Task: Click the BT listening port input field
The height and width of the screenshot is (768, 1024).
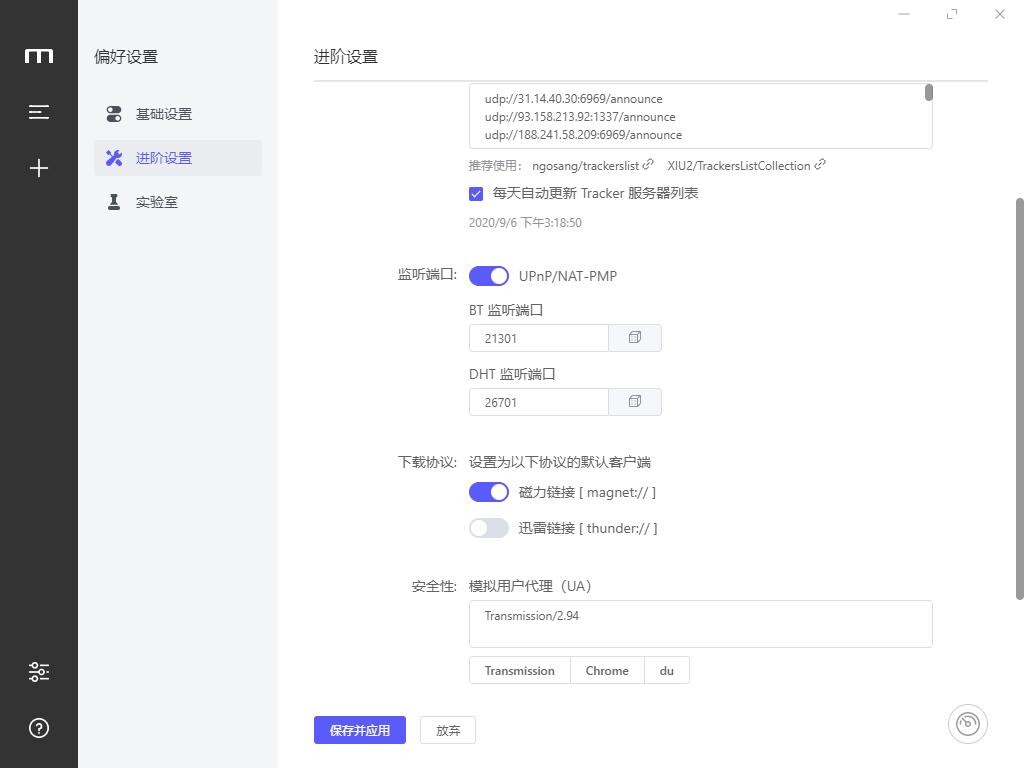Action: click(x=539, y=338)
